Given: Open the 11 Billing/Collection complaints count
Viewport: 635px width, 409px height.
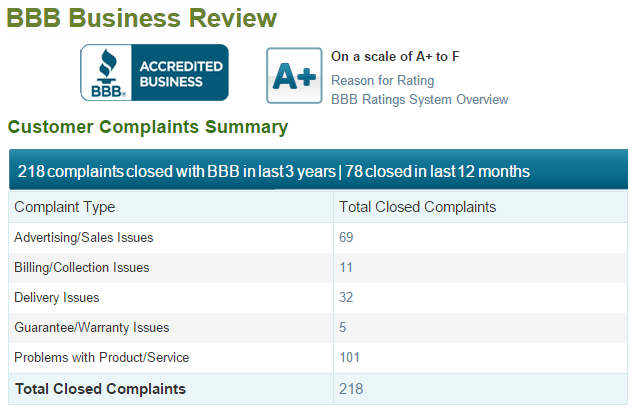Looking at the screenshot, I should 346,267.
